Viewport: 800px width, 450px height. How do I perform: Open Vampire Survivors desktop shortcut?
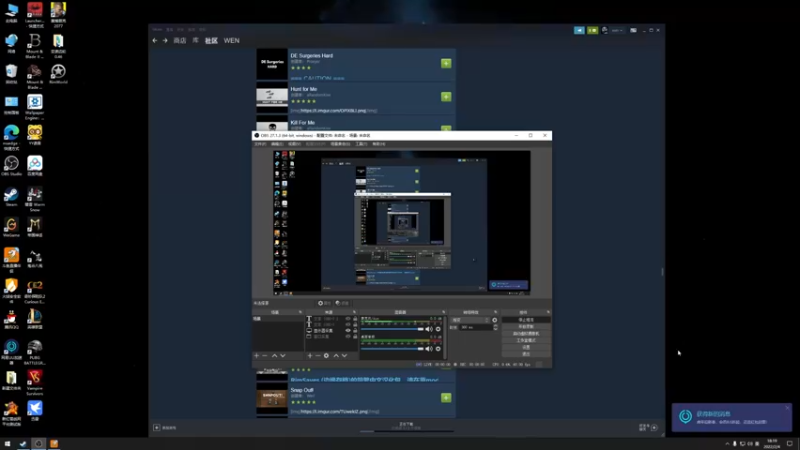coord(35,383)
